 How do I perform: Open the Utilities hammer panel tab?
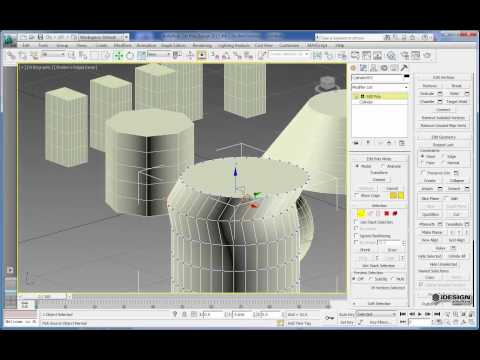404,68
